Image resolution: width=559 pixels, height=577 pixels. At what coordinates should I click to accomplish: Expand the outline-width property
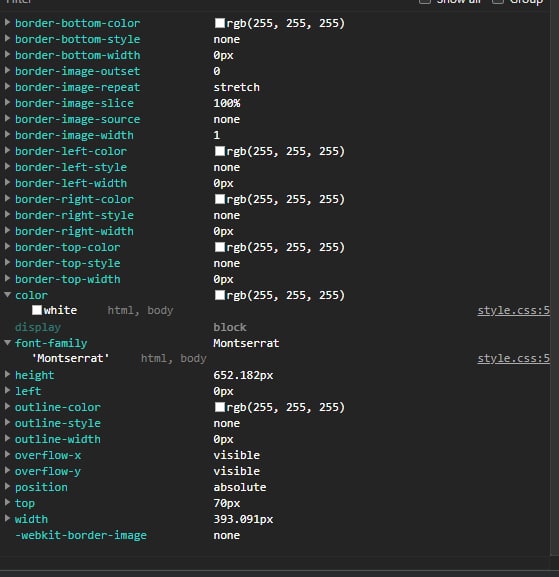tap(7, 439)
